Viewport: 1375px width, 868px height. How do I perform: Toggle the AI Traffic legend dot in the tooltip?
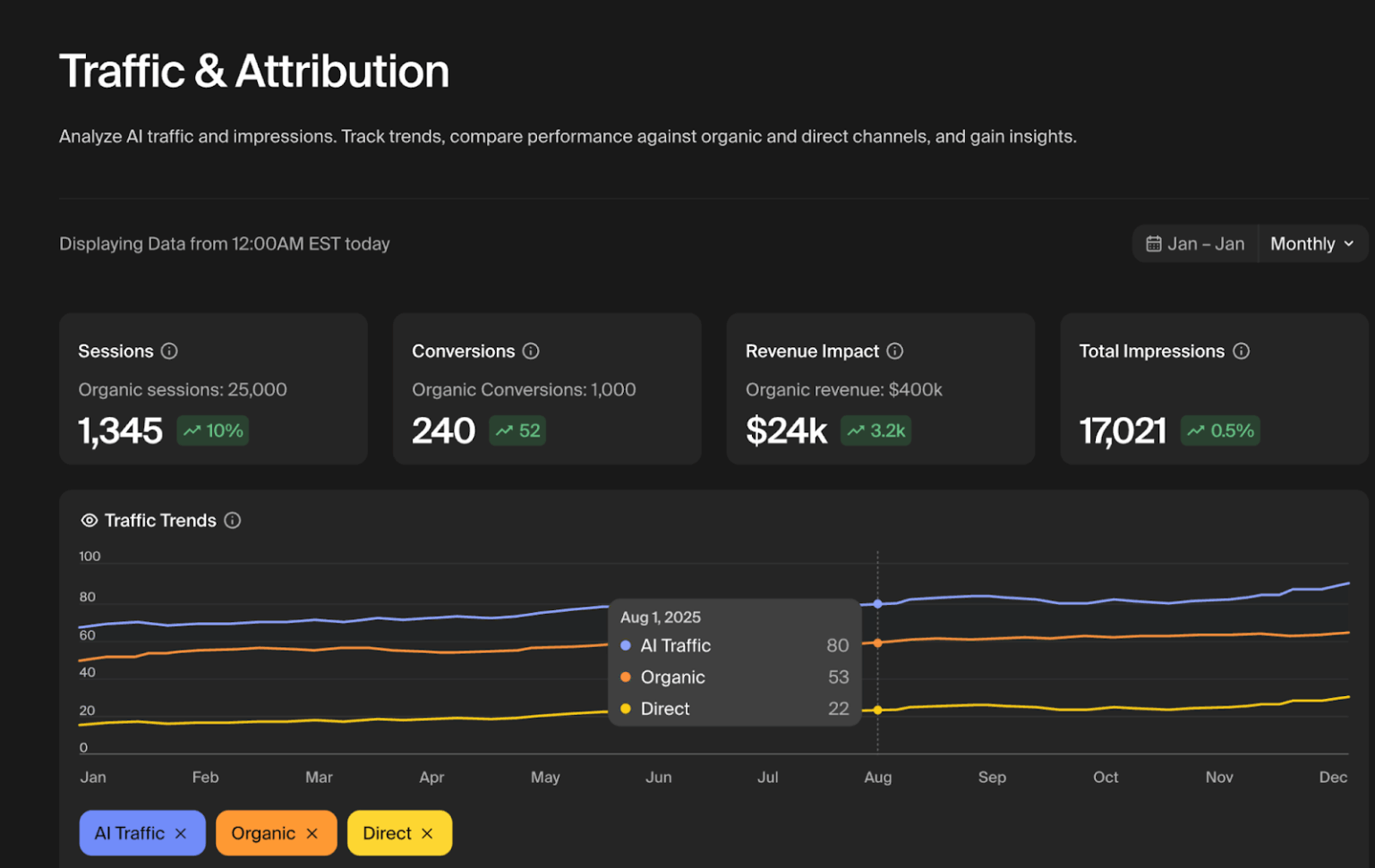[626, 645]
